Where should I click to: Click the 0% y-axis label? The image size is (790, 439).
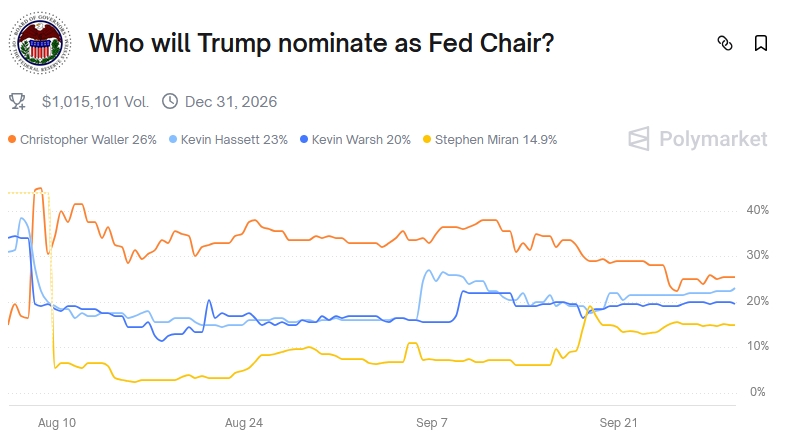(x=757, y=392)
